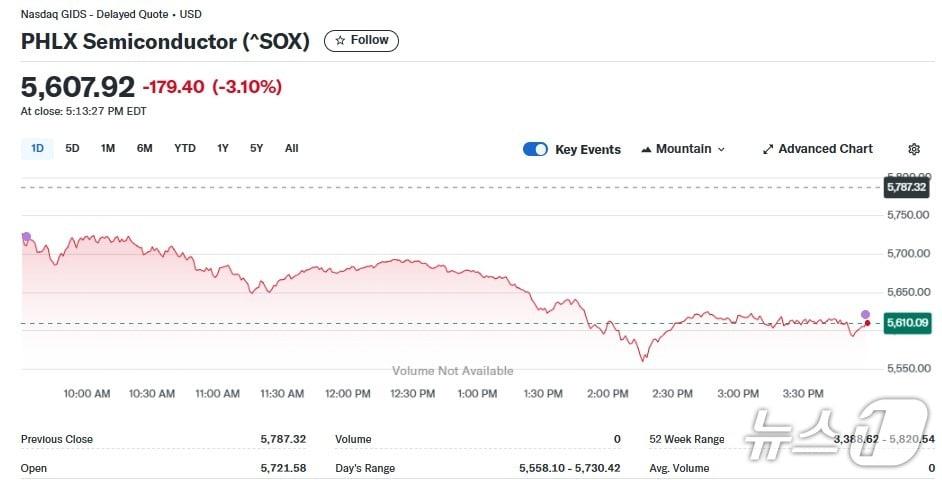Switch to the 6M time range
942x480 pixels.
click(x=145, y=148)
